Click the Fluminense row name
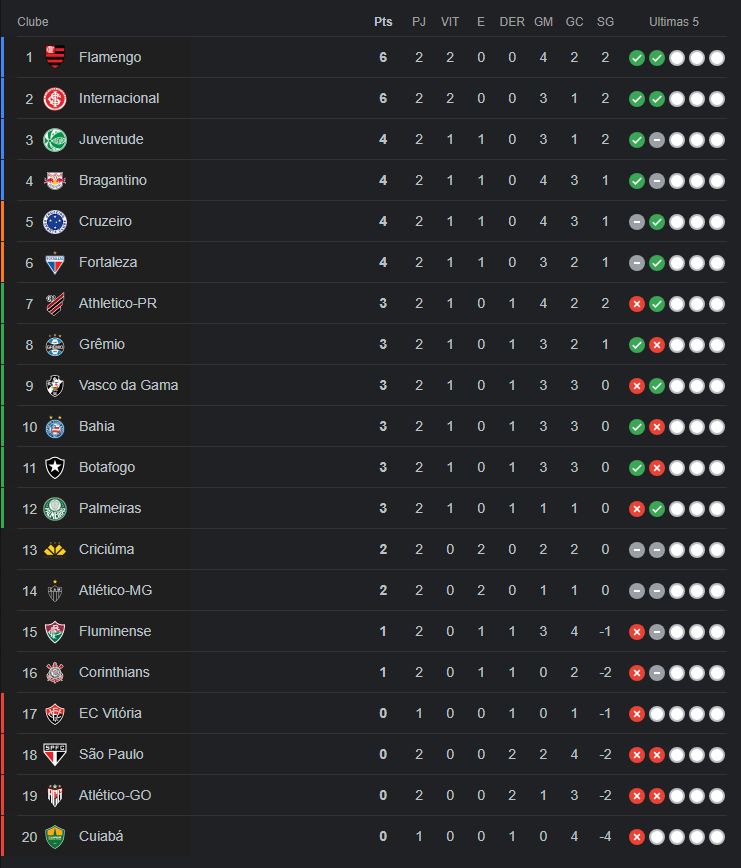741x868 pixels. pyautogui.click(x=115, y=631)
